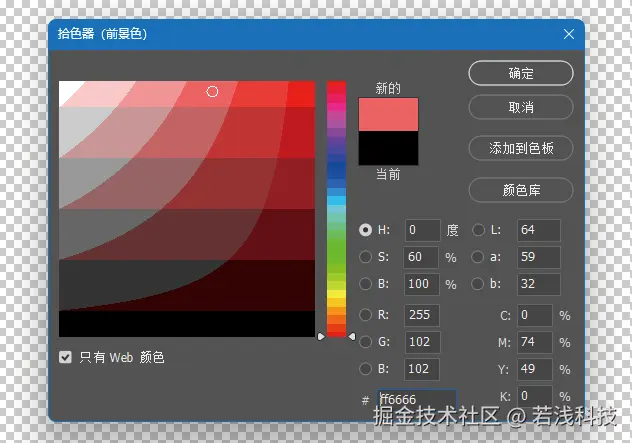Select the Lab lowercase b radio button

(x=477, y=284)
